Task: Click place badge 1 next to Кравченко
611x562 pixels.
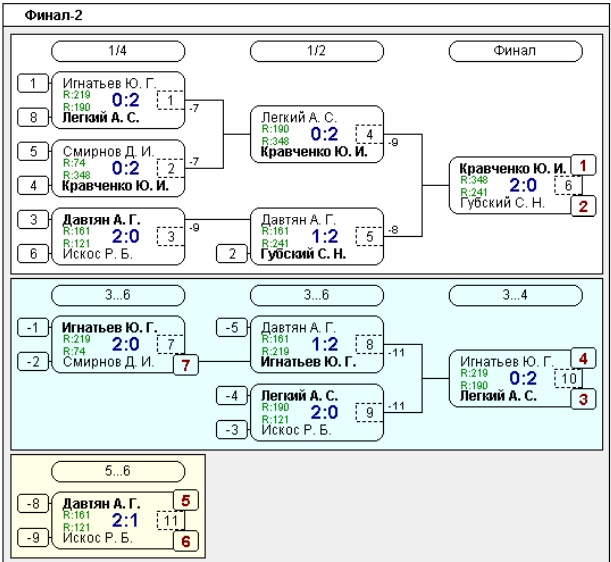Action: [x=583, y=166]
